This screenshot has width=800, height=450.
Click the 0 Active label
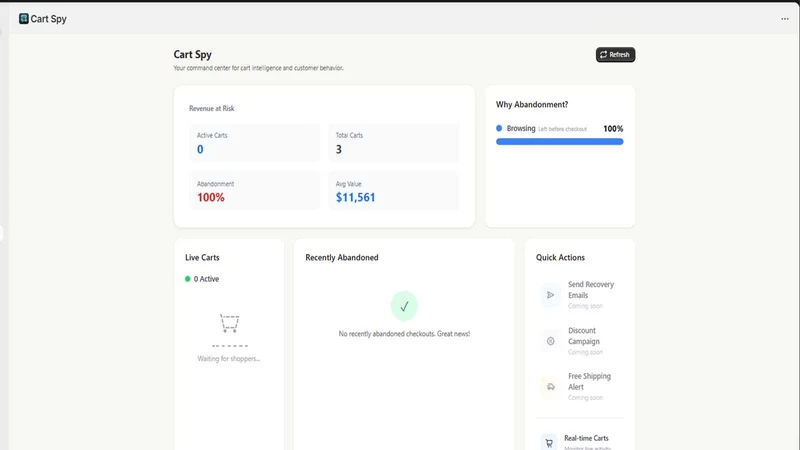(x=206, y=279)
